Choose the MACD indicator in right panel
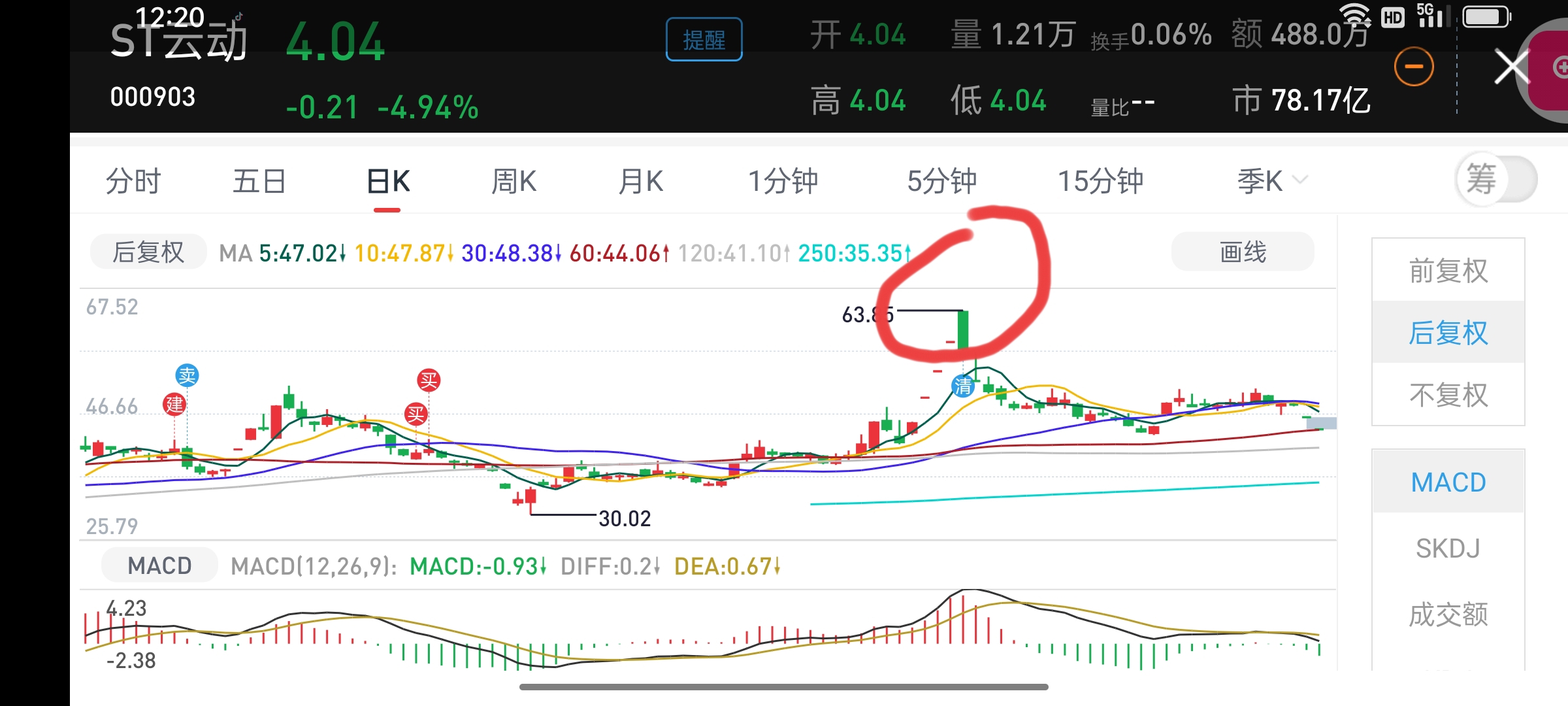Image resolution: width=1568 pixels, height=706 pixels. (x=1448, y=482)
